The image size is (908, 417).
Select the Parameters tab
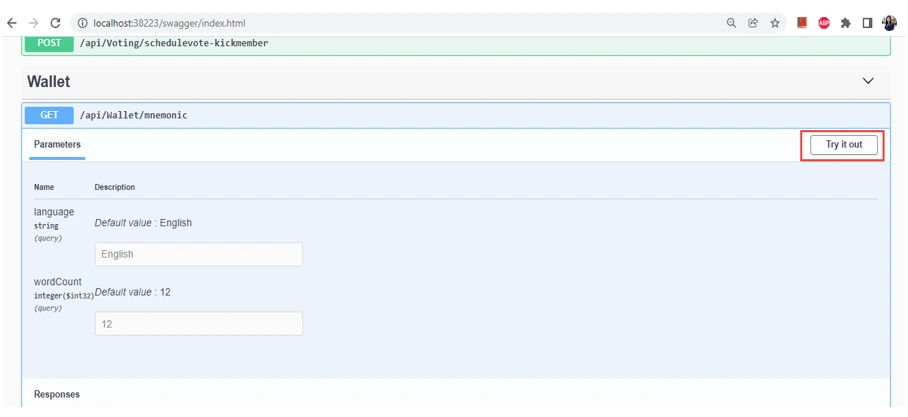(x=57, y=144)
